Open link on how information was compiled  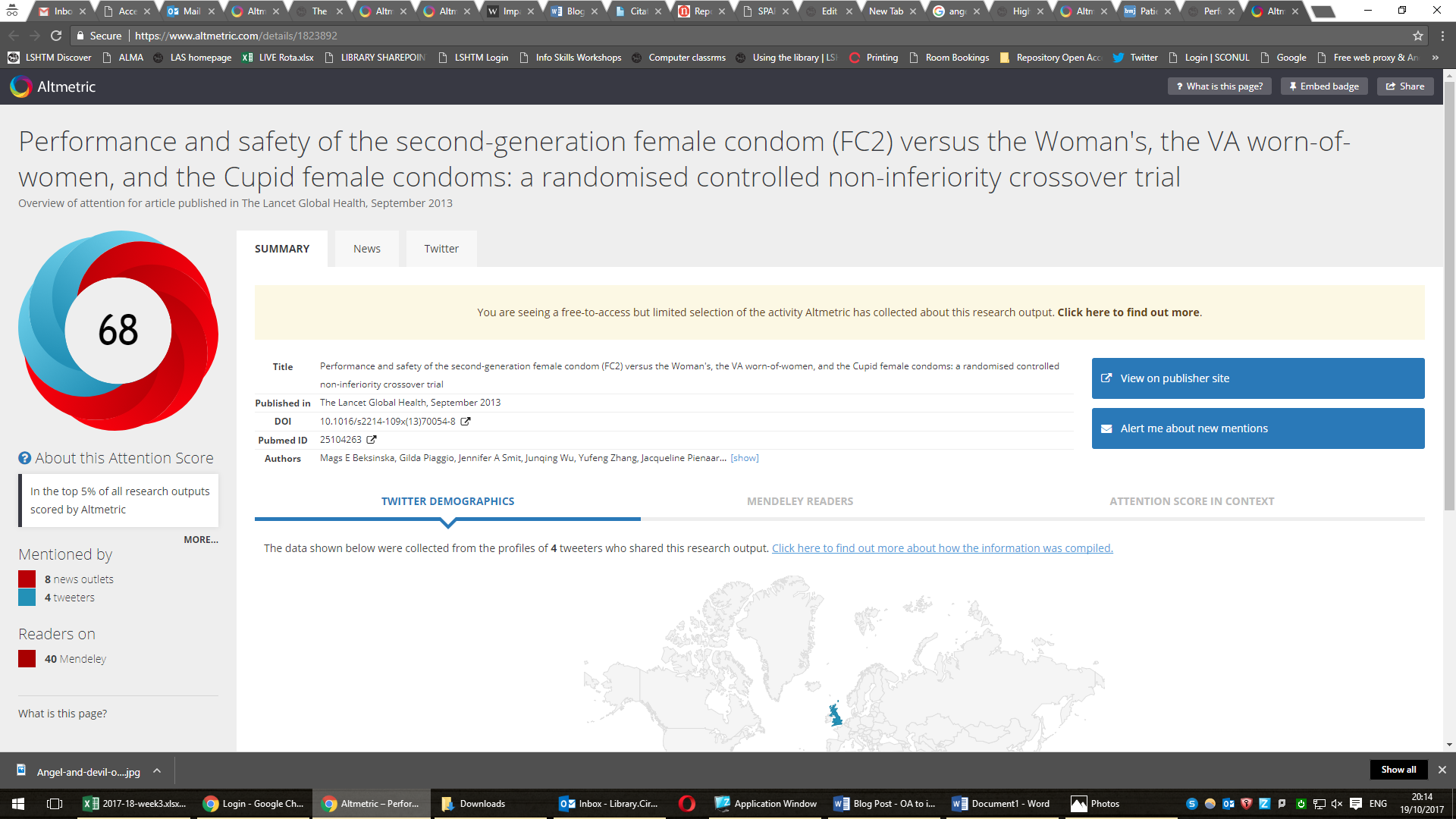(942, 548)
